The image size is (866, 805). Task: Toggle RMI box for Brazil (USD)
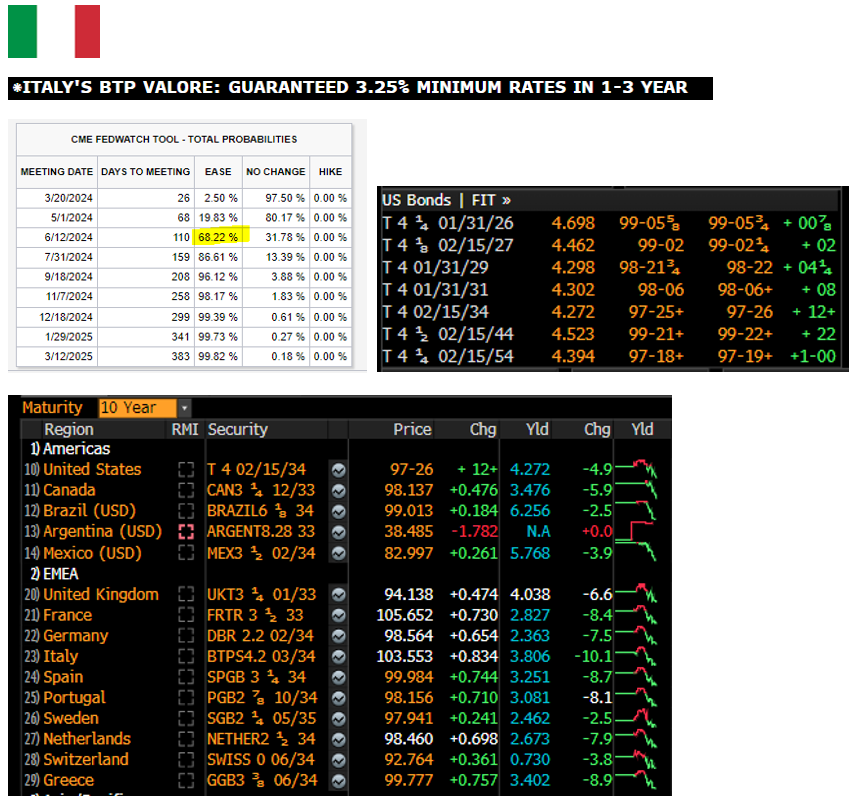(186, 511)
